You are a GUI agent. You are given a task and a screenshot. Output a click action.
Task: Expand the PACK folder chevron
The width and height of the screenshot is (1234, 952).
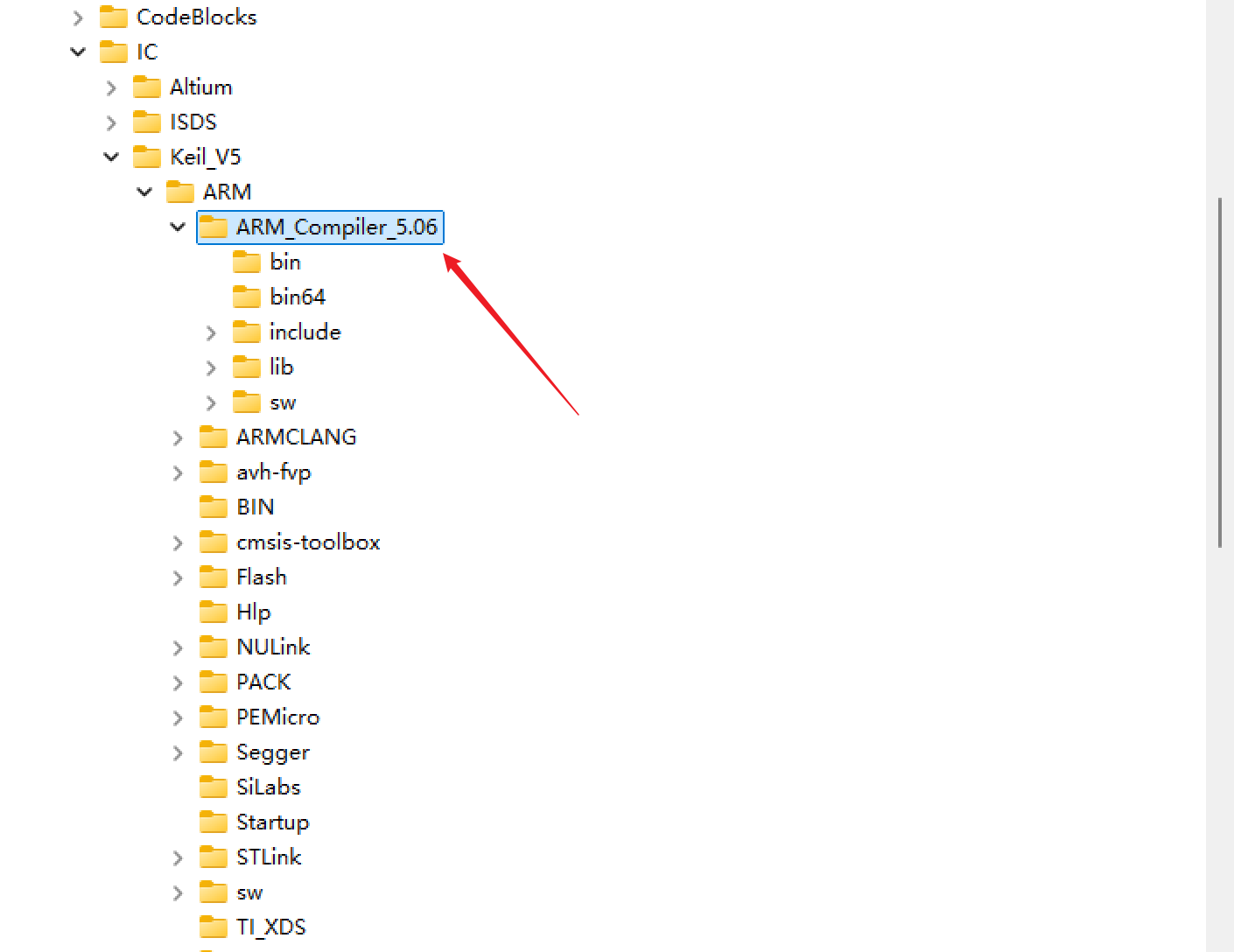click(178, 682)
